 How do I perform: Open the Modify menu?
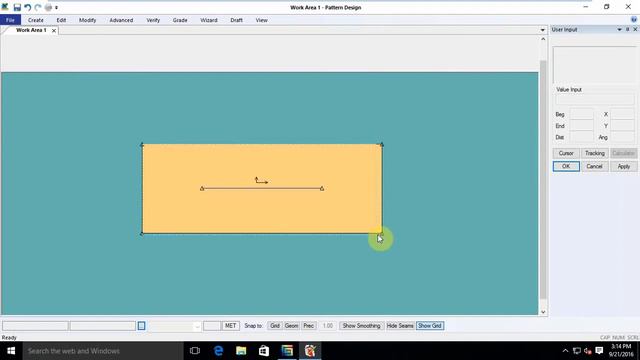(x=87, y=20)
